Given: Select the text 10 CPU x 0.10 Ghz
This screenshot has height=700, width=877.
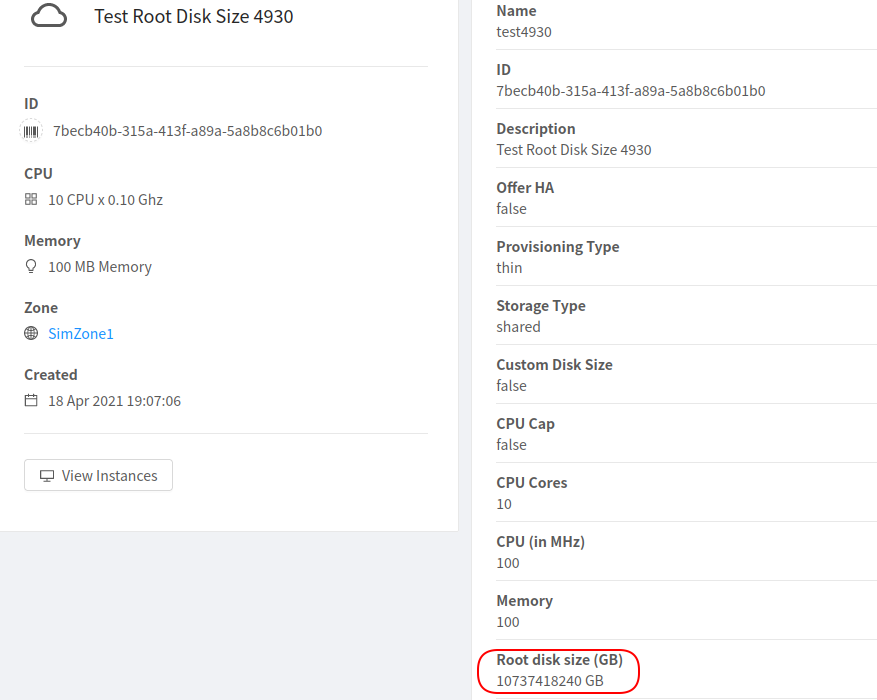Looking at the screenshot, I should click(x=106, y=200).
